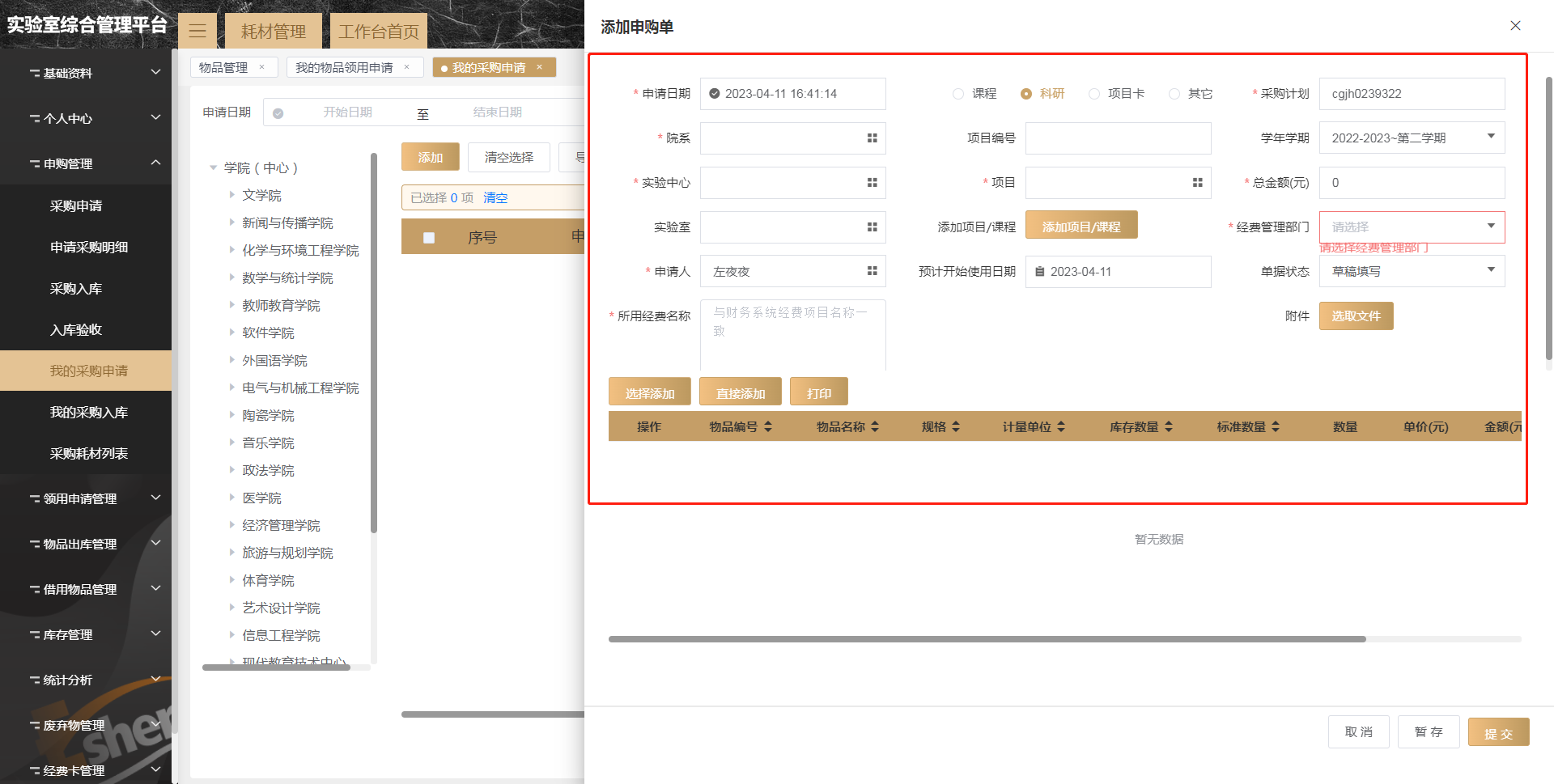Image resolution: width=1554 pixels, height=784 pixels.
Task: Open the 申请人 picker grid icon
Action: pyautogui.click(x=872, y=271)
